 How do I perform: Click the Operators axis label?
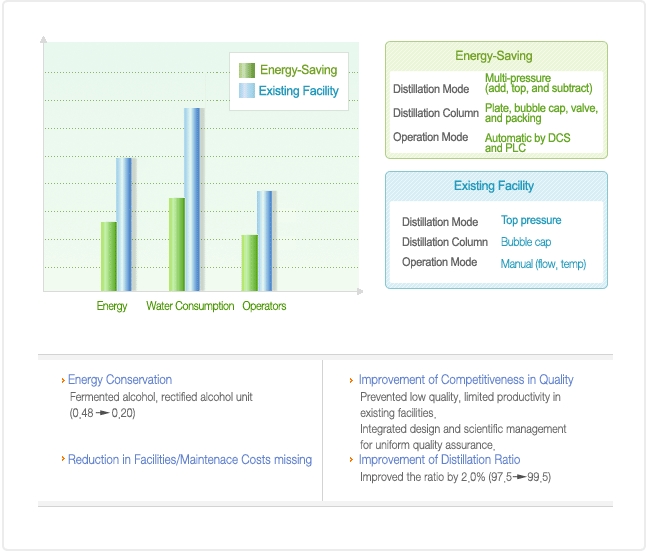(x=264, y=306)
